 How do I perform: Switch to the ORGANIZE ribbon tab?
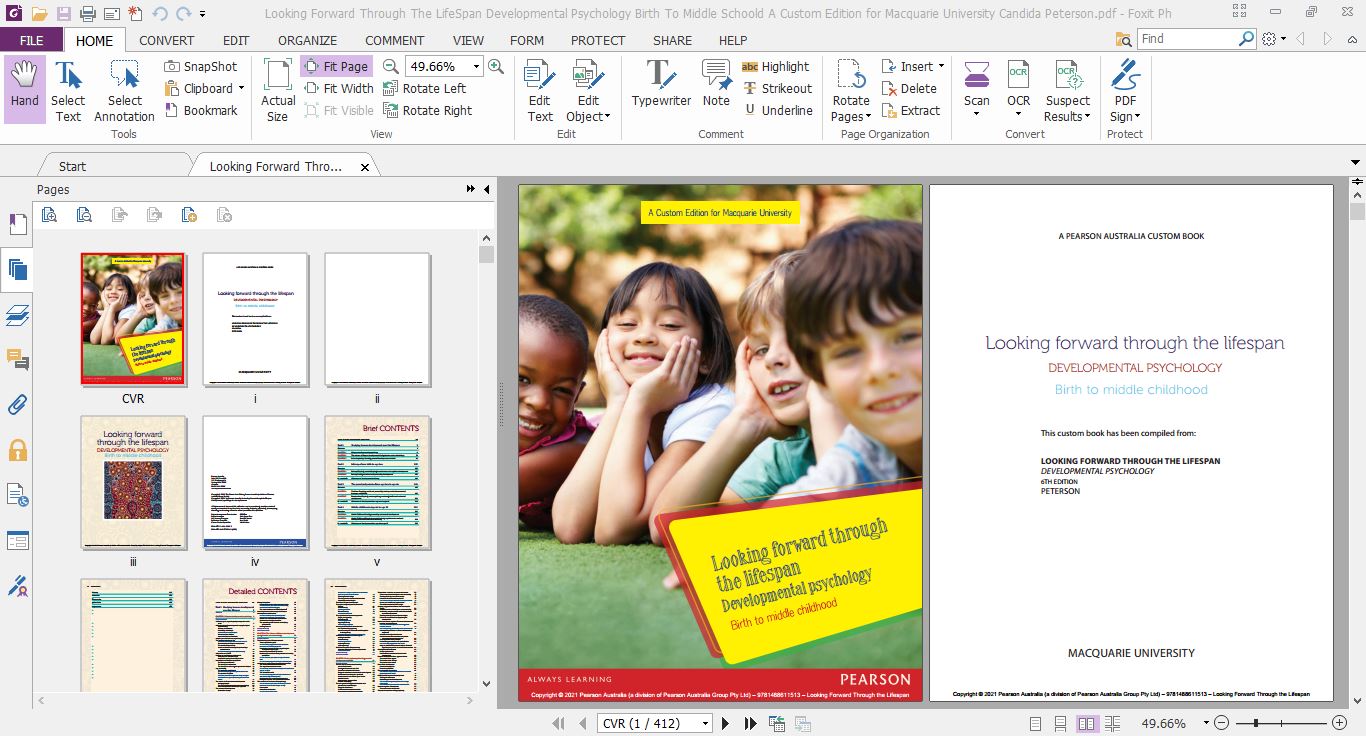(307, 40)
